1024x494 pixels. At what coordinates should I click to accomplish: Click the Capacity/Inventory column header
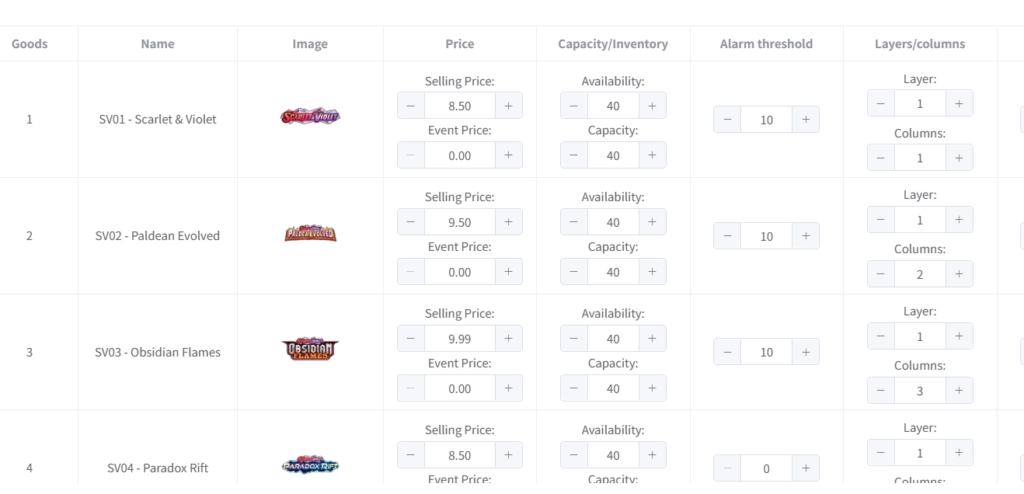pos(613,44)
